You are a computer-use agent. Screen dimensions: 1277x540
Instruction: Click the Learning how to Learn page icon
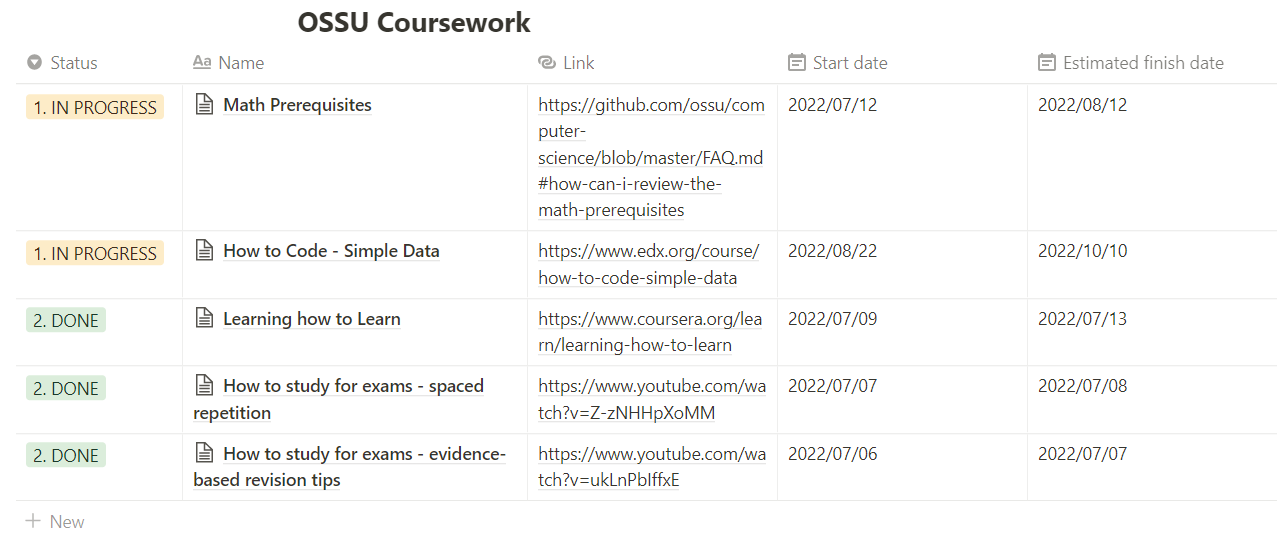205,319
